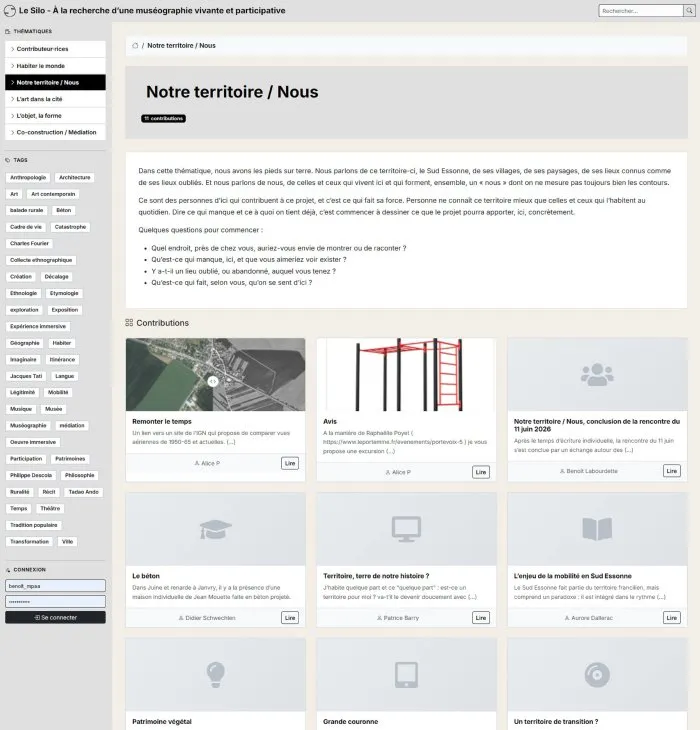Expand the Contributeur·rices thematic
Screen dimensions: 700x730
click(x=55, y=49)
